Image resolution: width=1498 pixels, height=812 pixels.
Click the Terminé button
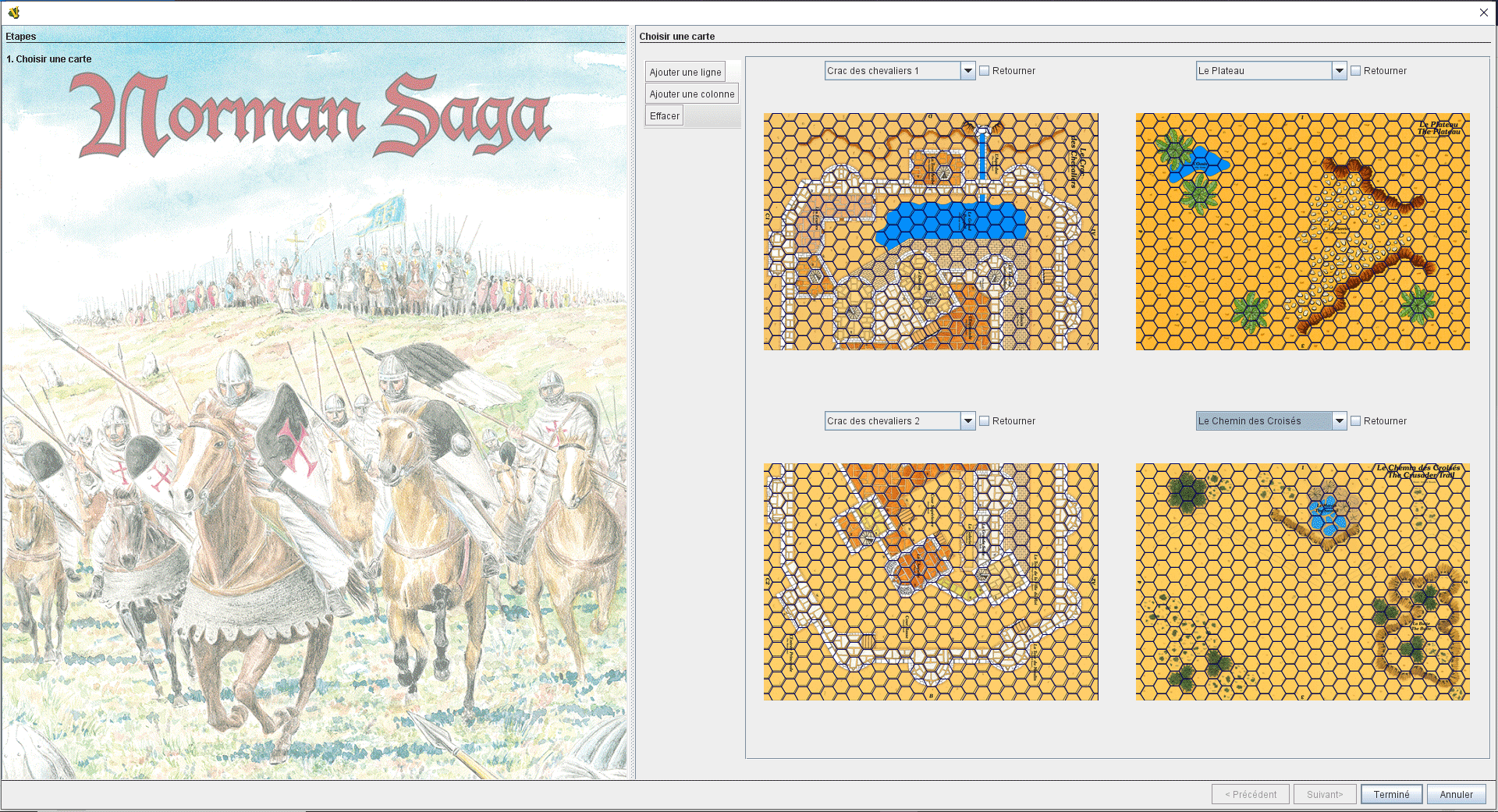[1391, 794]
